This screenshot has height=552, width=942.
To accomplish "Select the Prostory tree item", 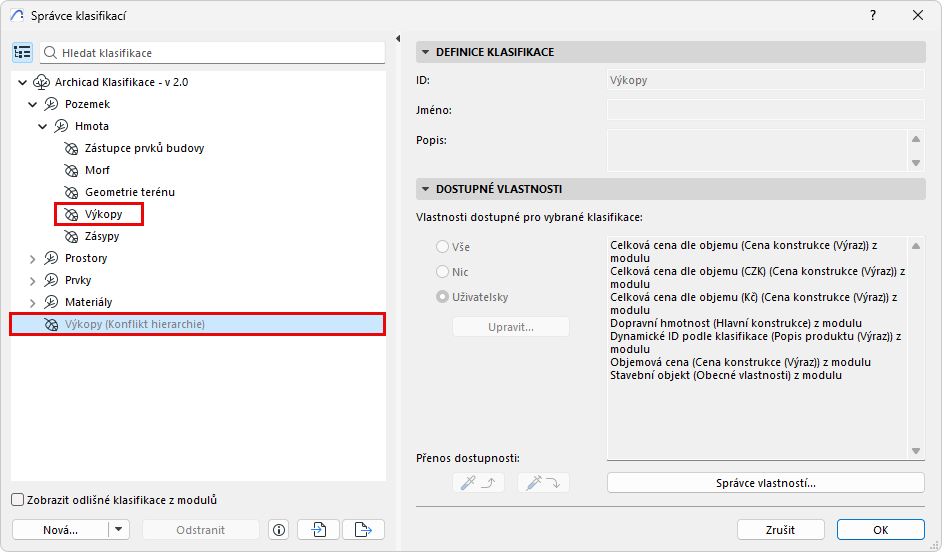I will point(86,258).
